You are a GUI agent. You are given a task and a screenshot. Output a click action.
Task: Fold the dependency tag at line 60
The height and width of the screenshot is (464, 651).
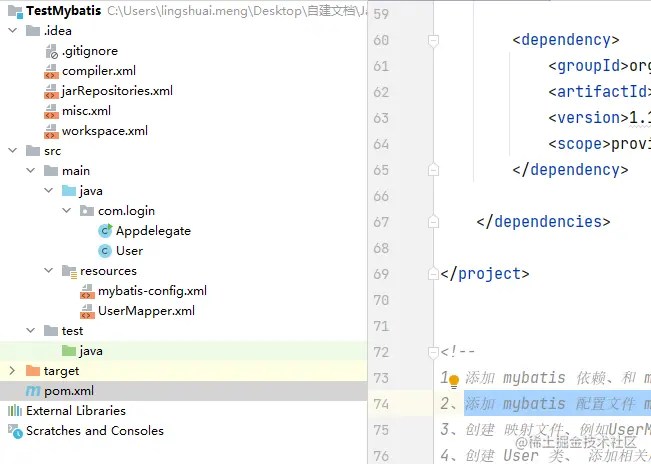click(x=433, y=41)
